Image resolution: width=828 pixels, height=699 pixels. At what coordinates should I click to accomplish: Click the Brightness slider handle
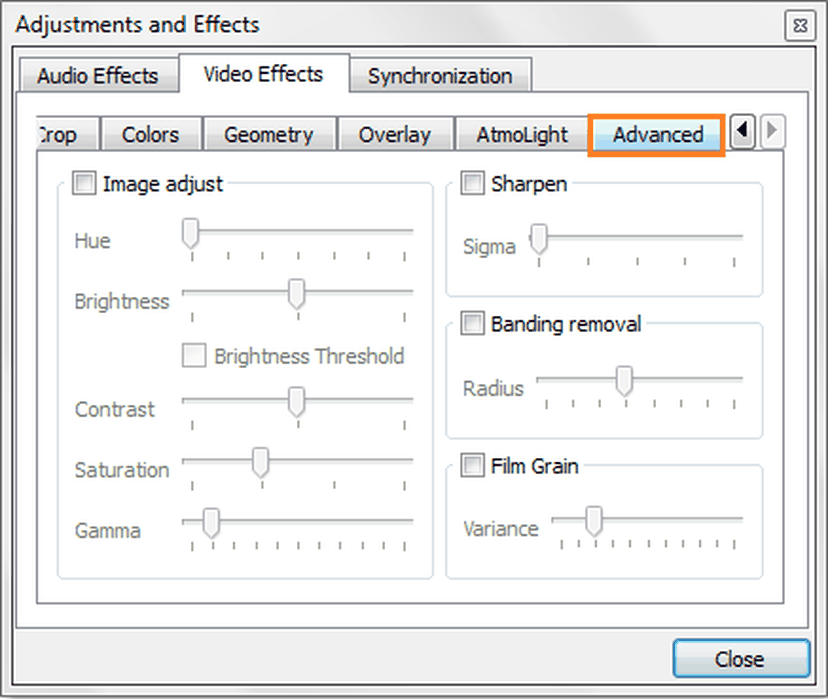tap(296, 295)
